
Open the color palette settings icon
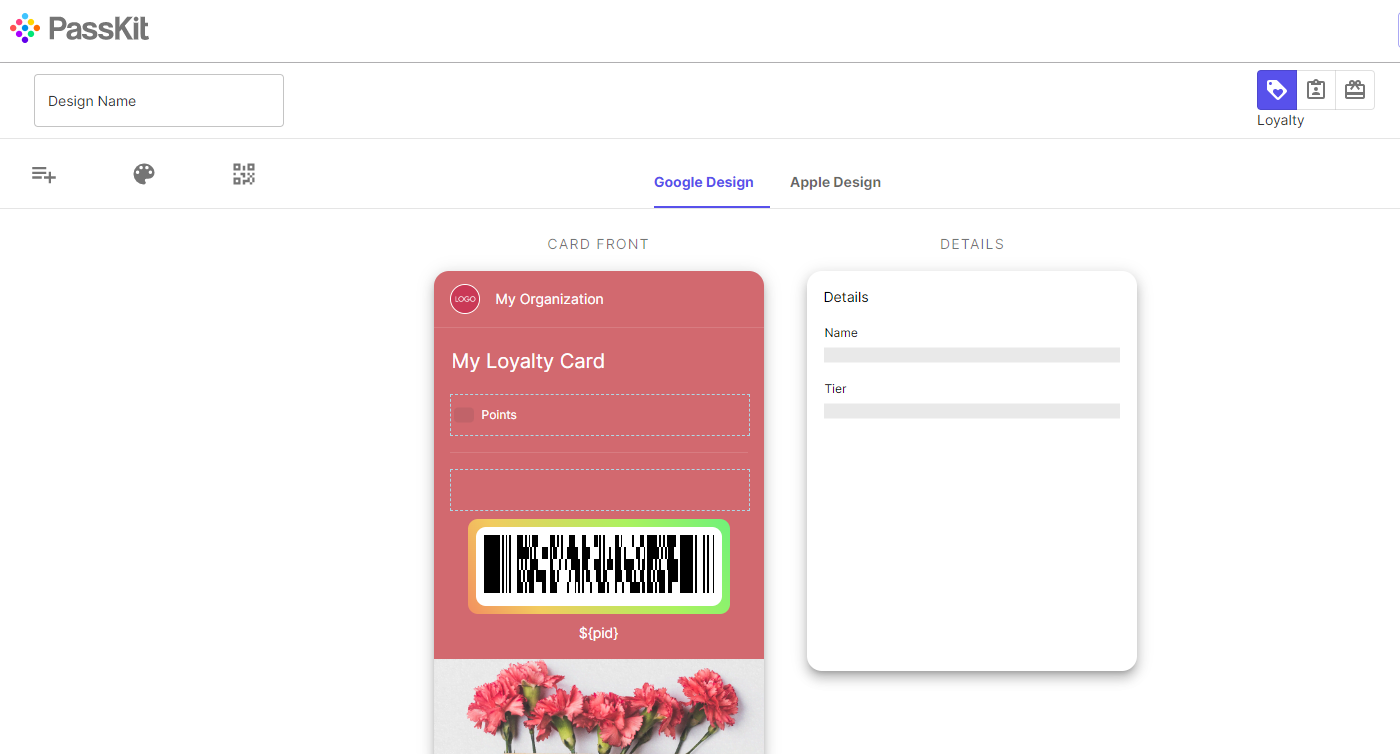(x=144, y=174)
